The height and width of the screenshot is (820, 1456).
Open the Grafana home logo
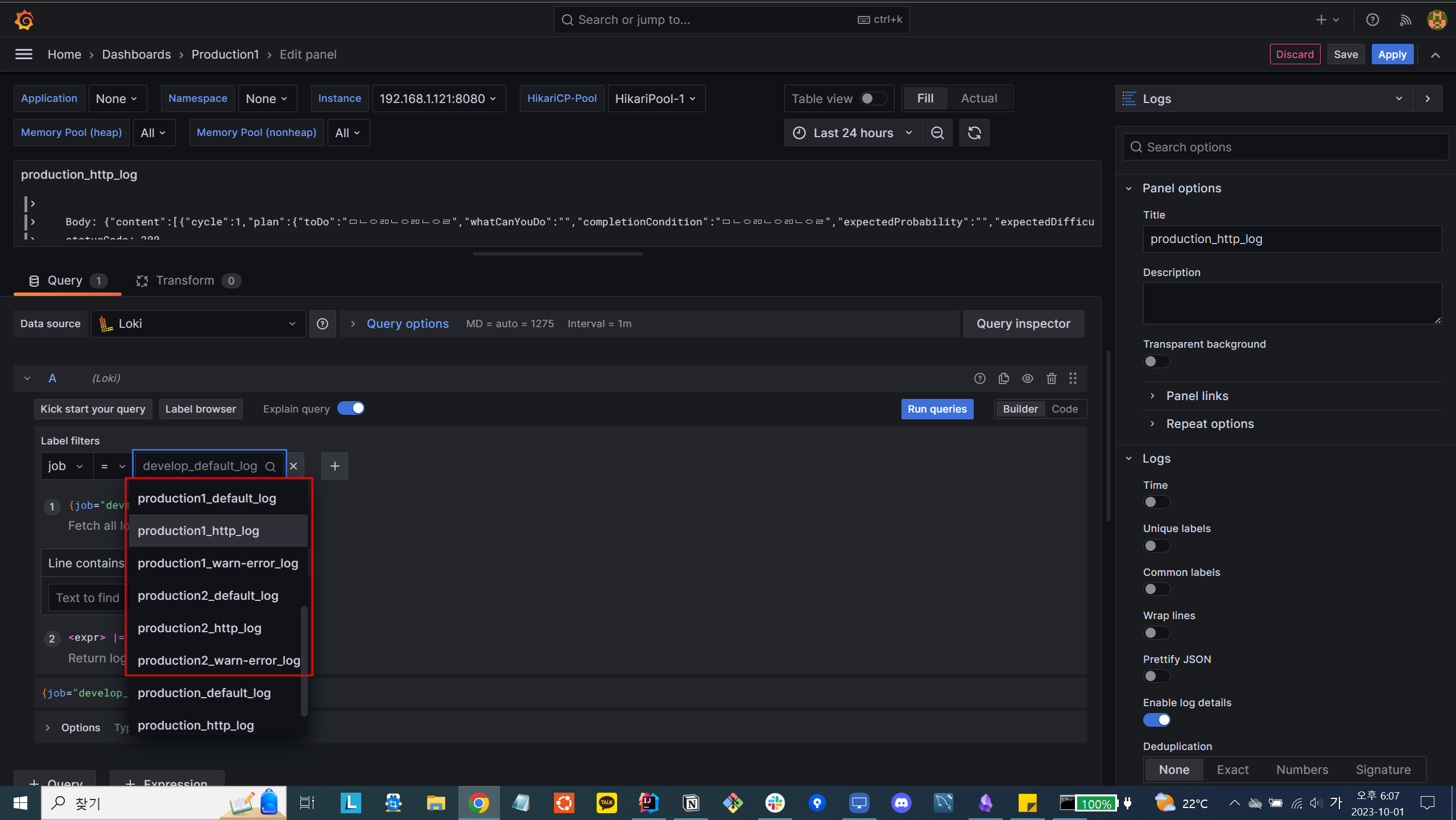pos(24,20)
